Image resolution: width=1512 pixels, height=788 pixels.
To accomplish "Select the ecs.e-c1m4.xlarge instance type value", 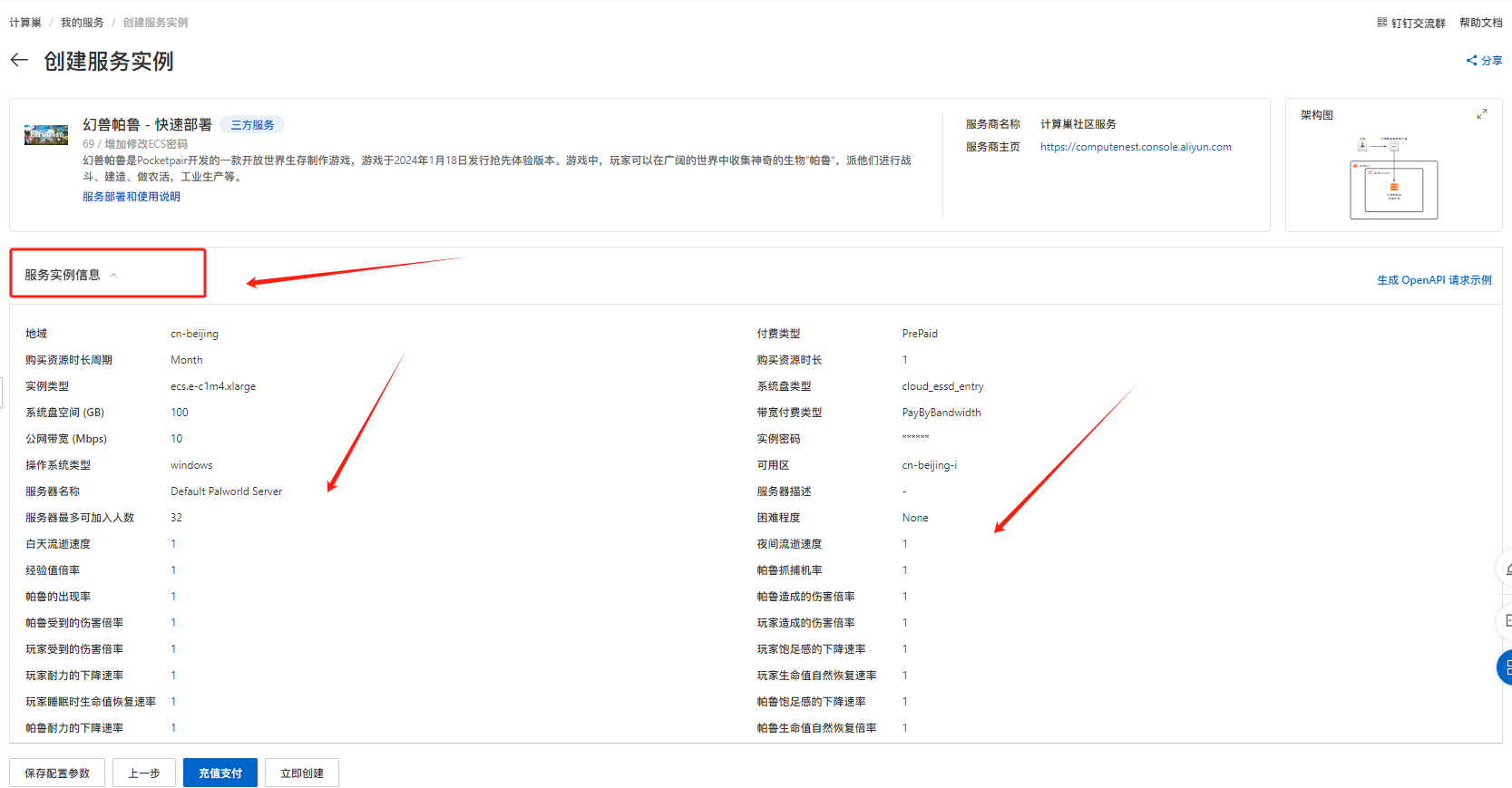I will coord(213,386).
